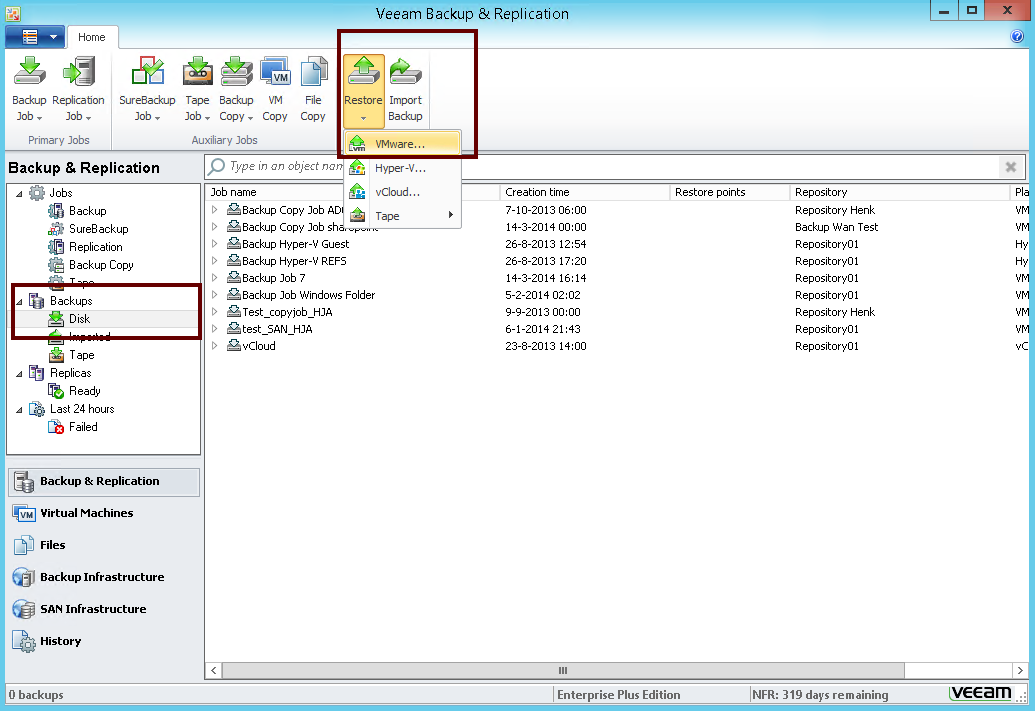The width and height of the screenshot is (1035, 711).
Task: Click Import Backup in the ribbon
Action: pyautogui.click(x=405, y=89)
